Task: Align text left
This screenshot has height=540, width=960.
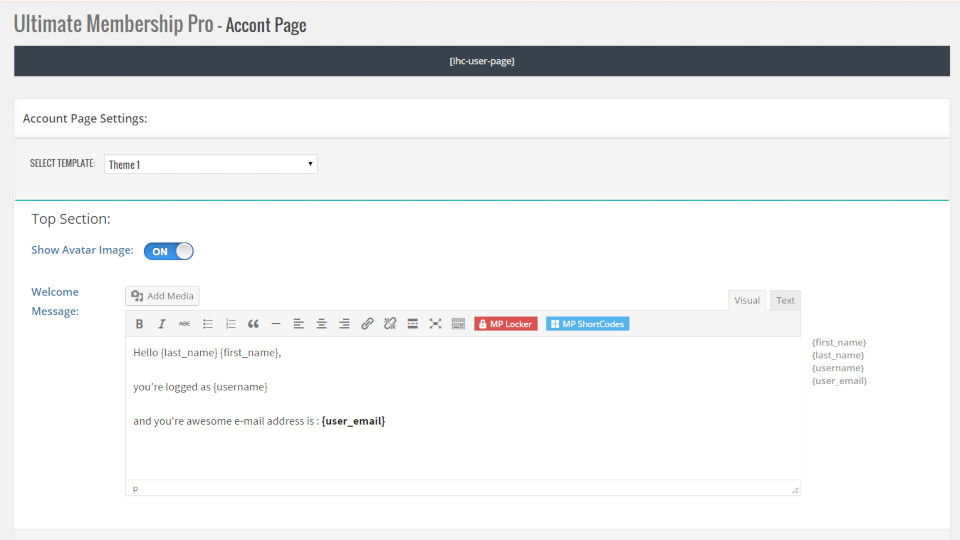Action: pyautogui.click(x=298, y=324)
